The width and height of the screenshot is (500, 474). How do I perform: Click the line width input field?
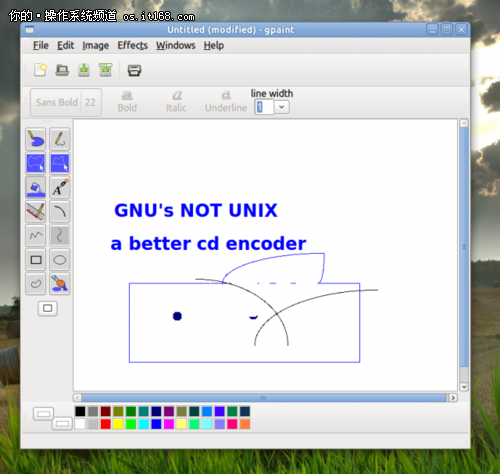(x=264, y=107)
